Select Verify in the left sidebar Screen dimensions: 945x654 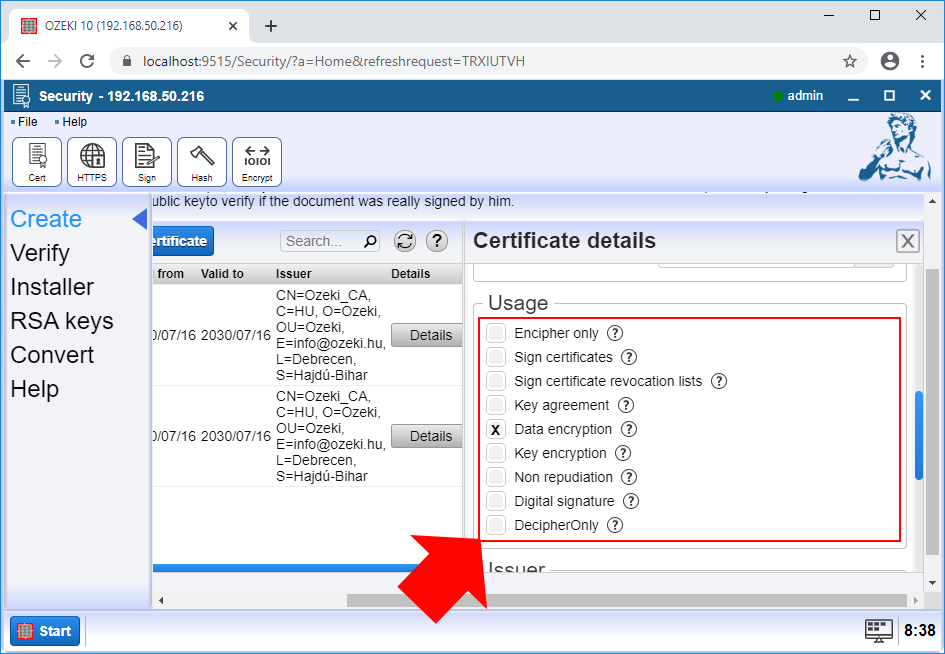point(40,253)
